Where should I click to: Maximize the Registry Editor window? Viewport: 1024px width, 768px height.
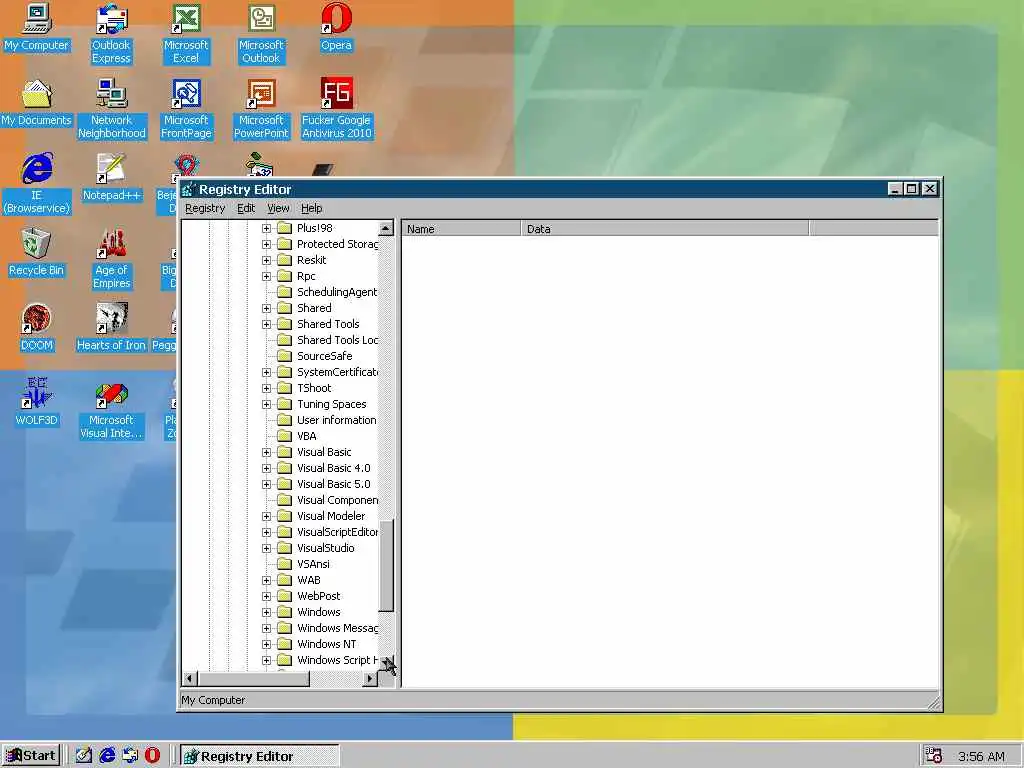click(912, 189)
